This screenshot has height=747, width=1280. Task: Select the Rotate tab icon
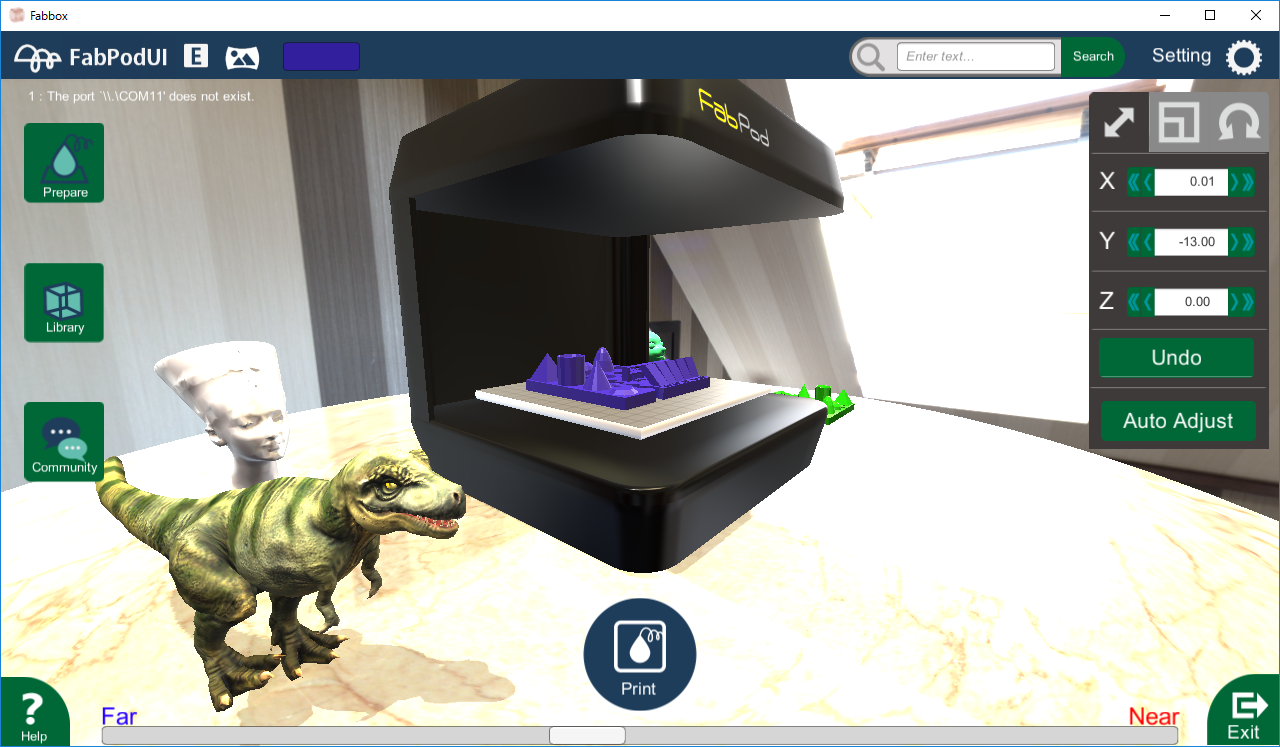coord(1238,124)
